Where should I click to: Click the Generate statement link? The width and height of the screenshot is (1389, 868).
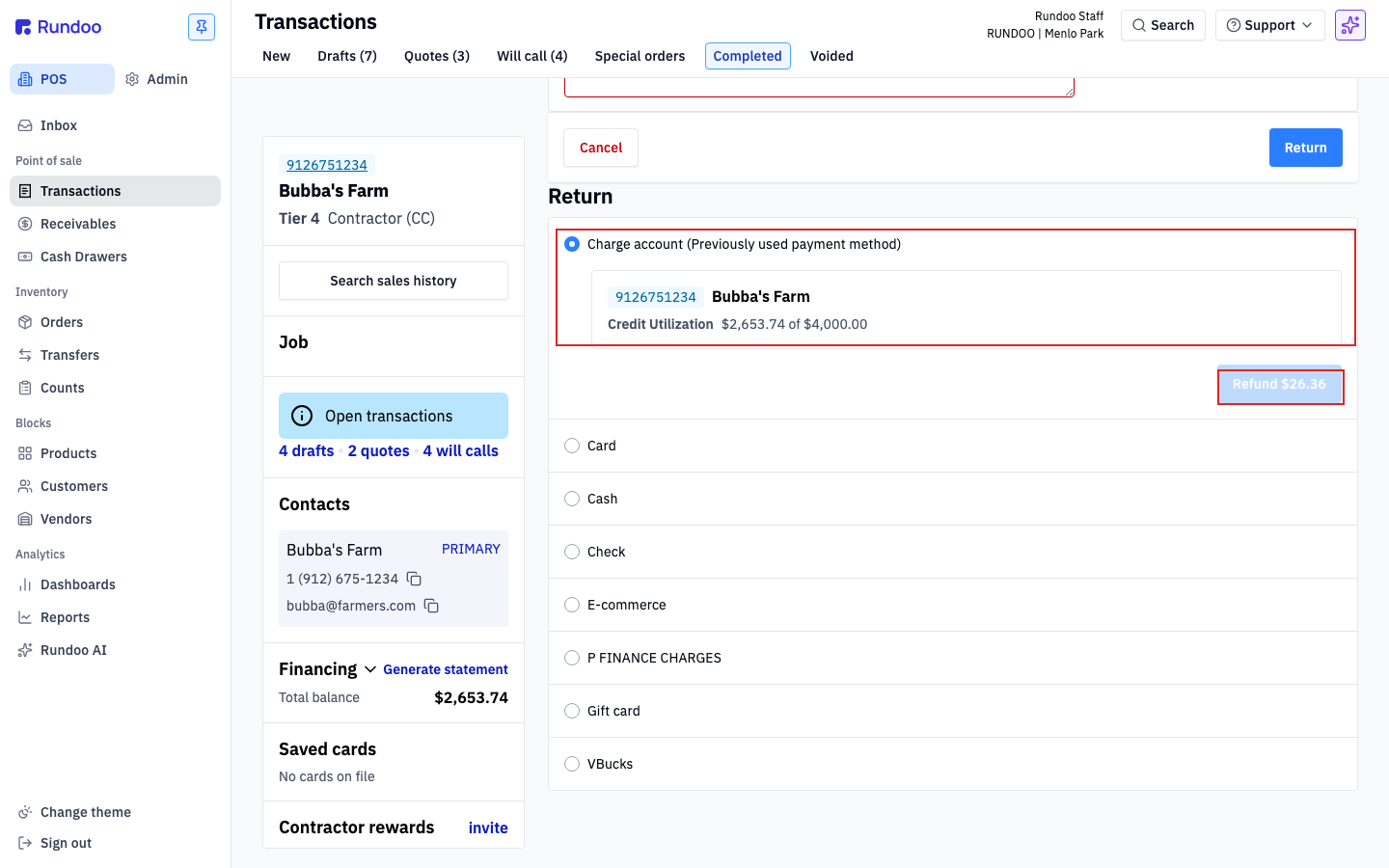(x=446, y=669)
